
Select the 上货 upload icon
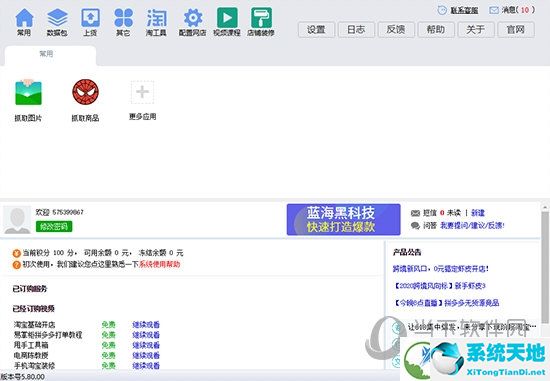pos(90,18)
